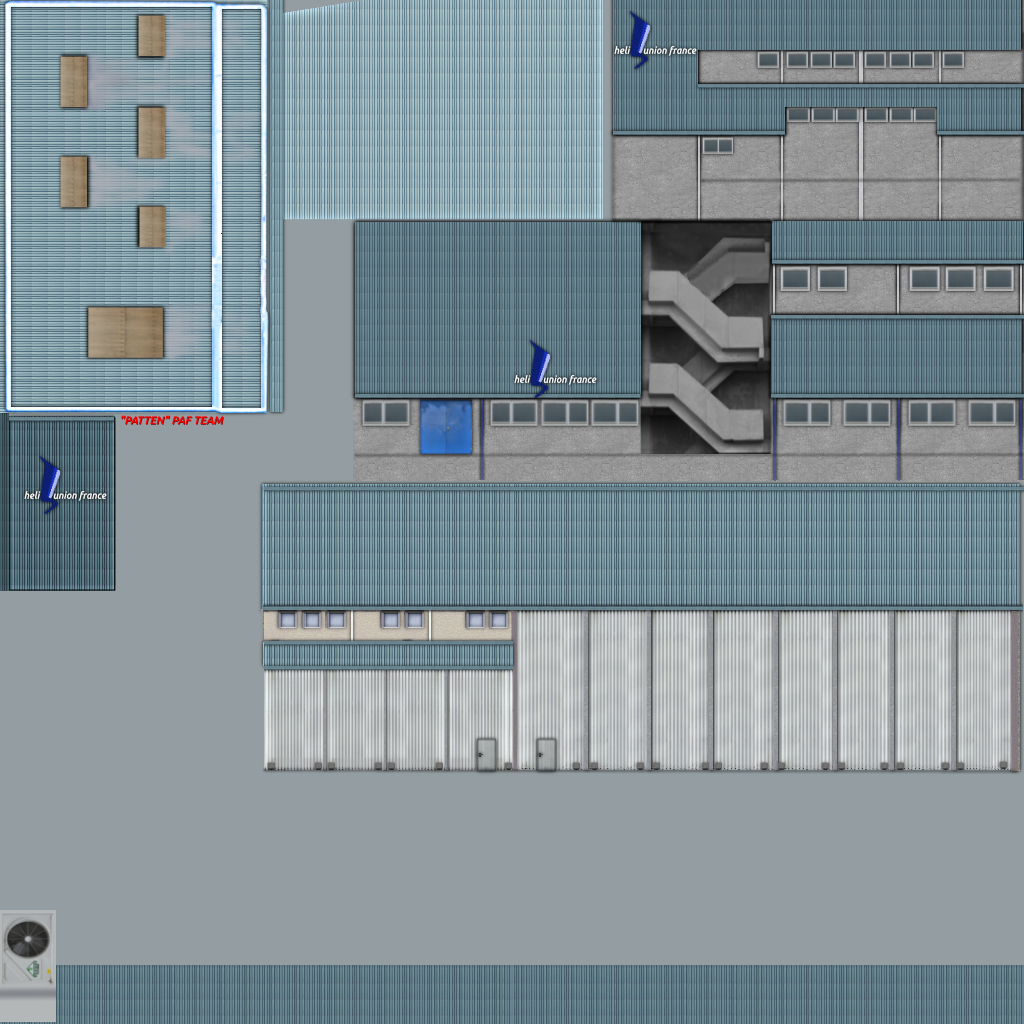
Task: Select the narrow white-outlined roof strip
Action: click(241, 208)
